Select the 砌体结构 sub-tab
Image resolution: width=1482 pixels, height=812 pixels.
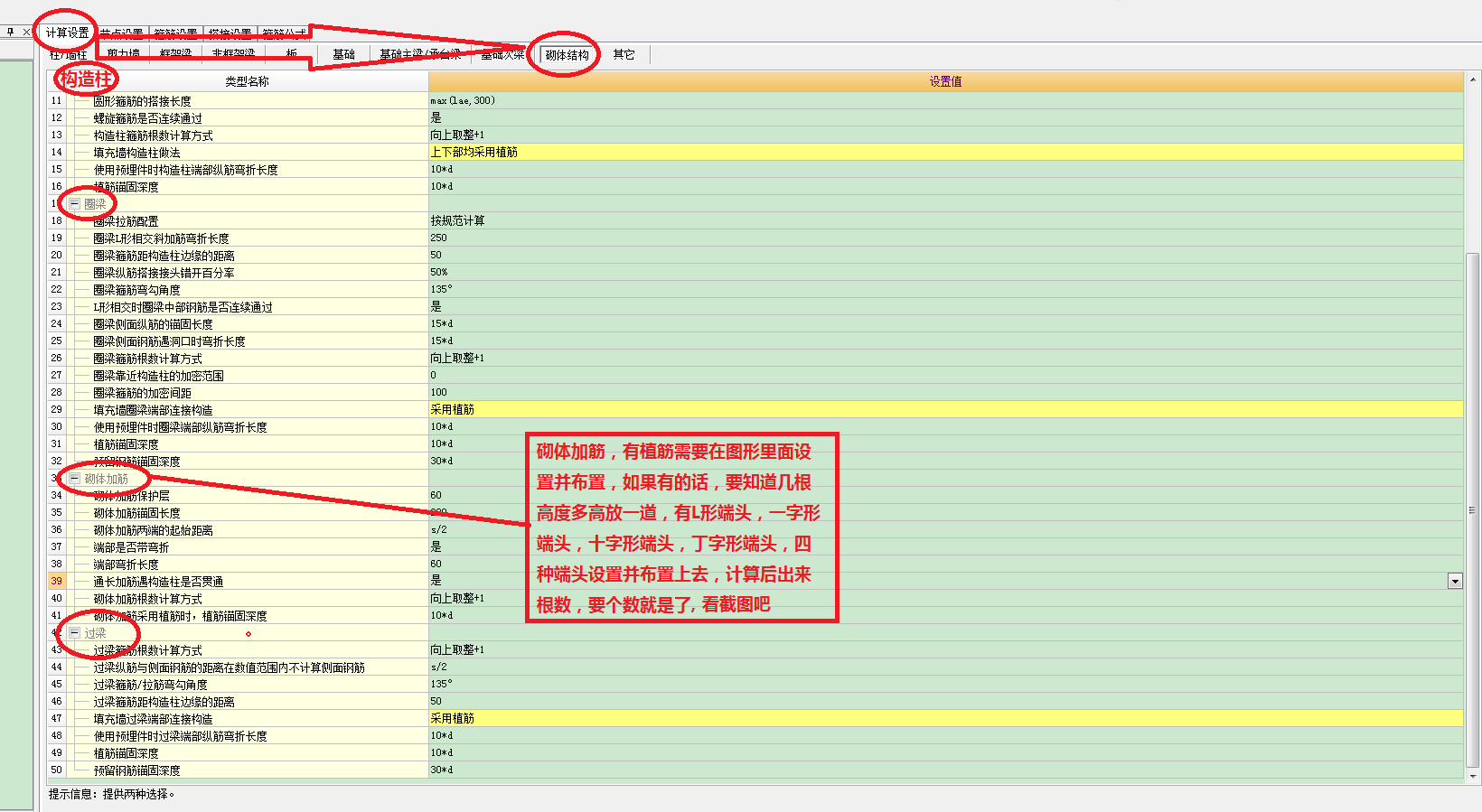(567, 55)
